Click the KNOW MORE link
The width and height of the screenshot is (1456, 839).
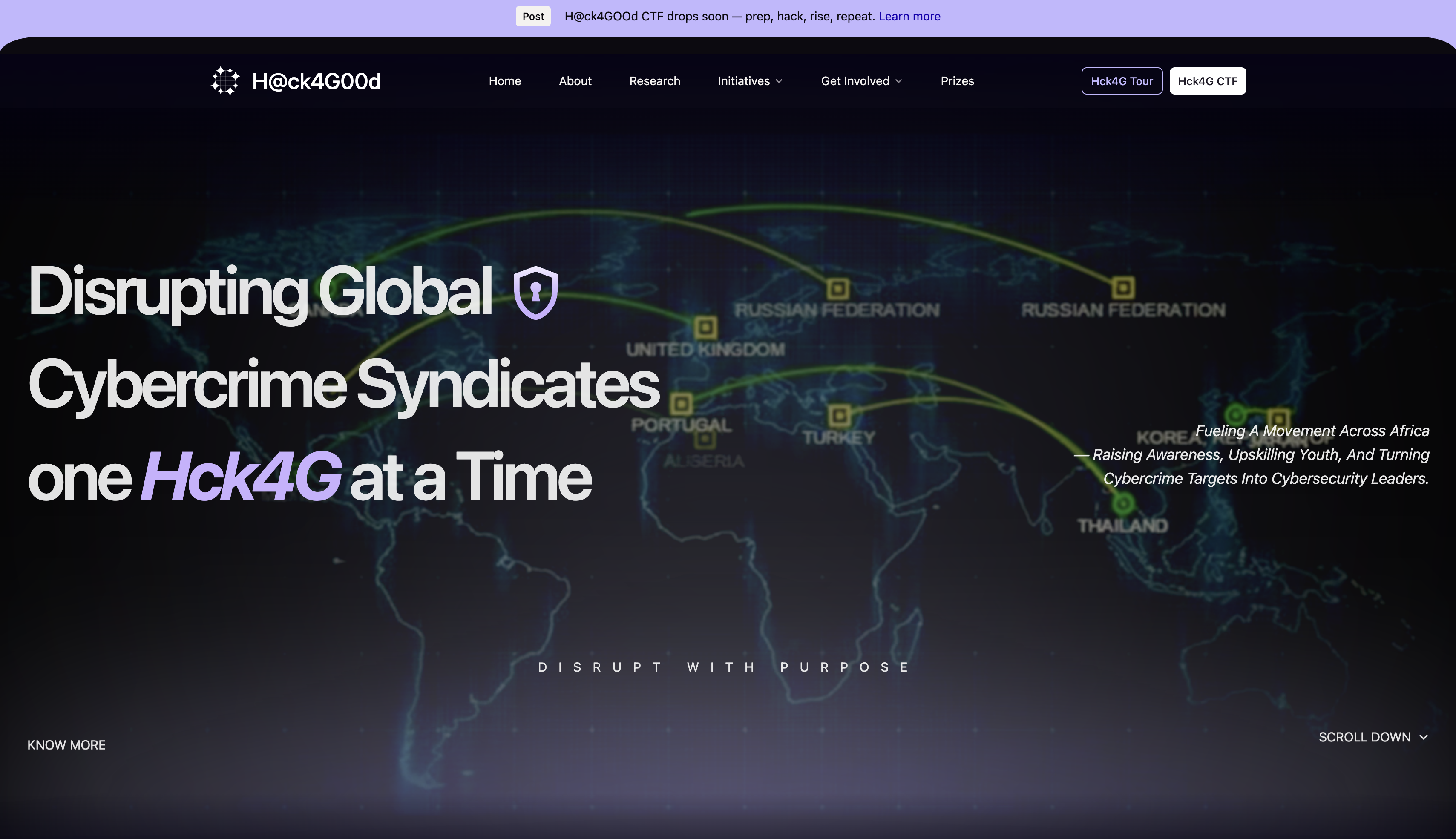(66, 745)
